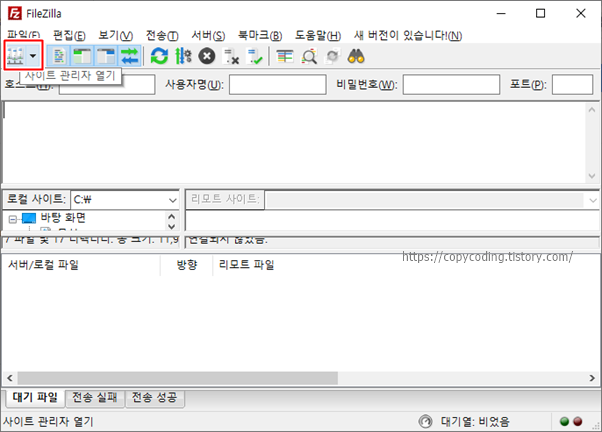This screenshot has height=432, width=602.
Task: Close the FileZilla window
Action: (x=581, y=13)
